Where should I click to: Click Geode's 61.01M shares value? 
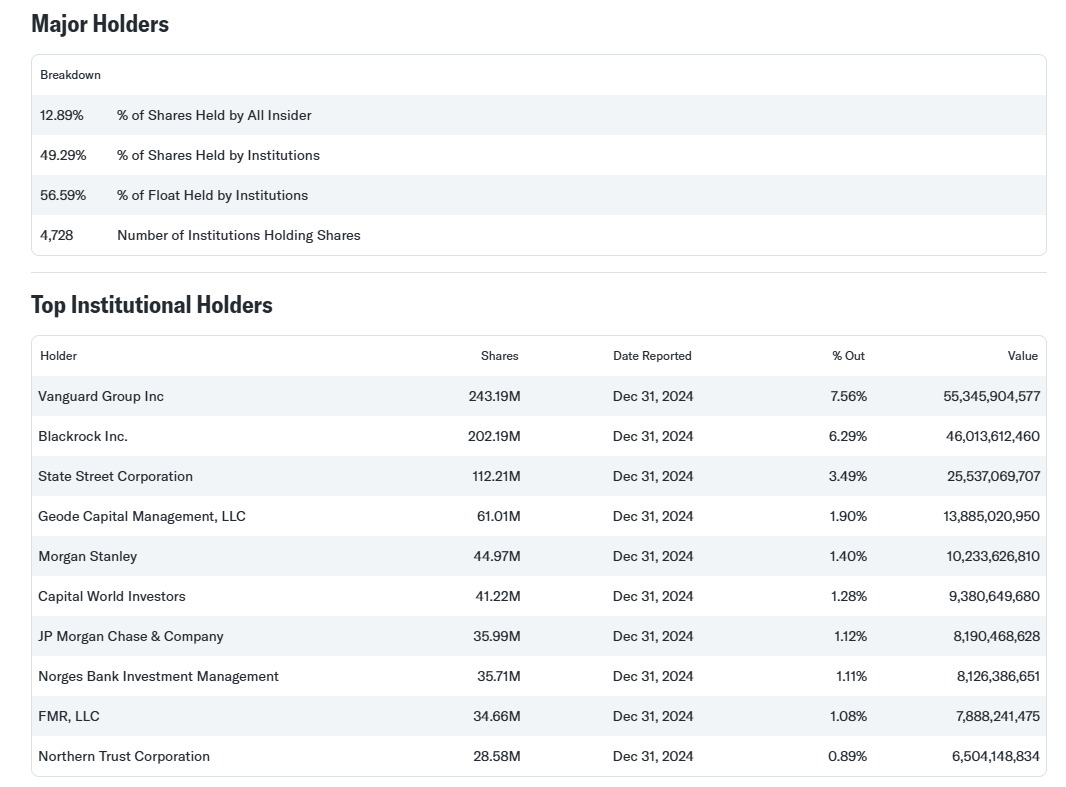[x=498, y=517]
